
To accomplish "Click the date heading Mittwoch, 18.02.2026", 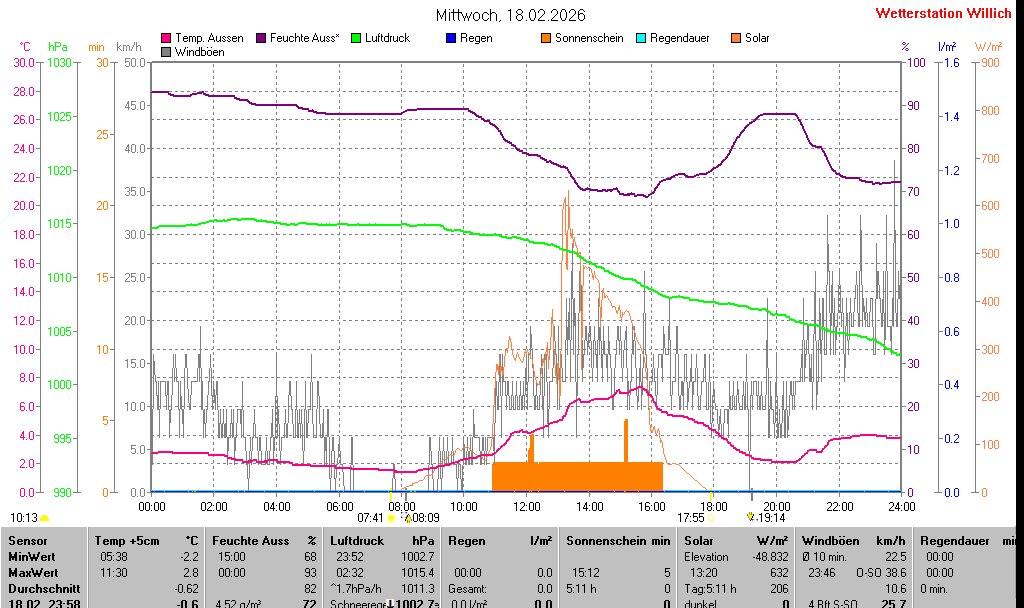I will (x=511, y=15).
